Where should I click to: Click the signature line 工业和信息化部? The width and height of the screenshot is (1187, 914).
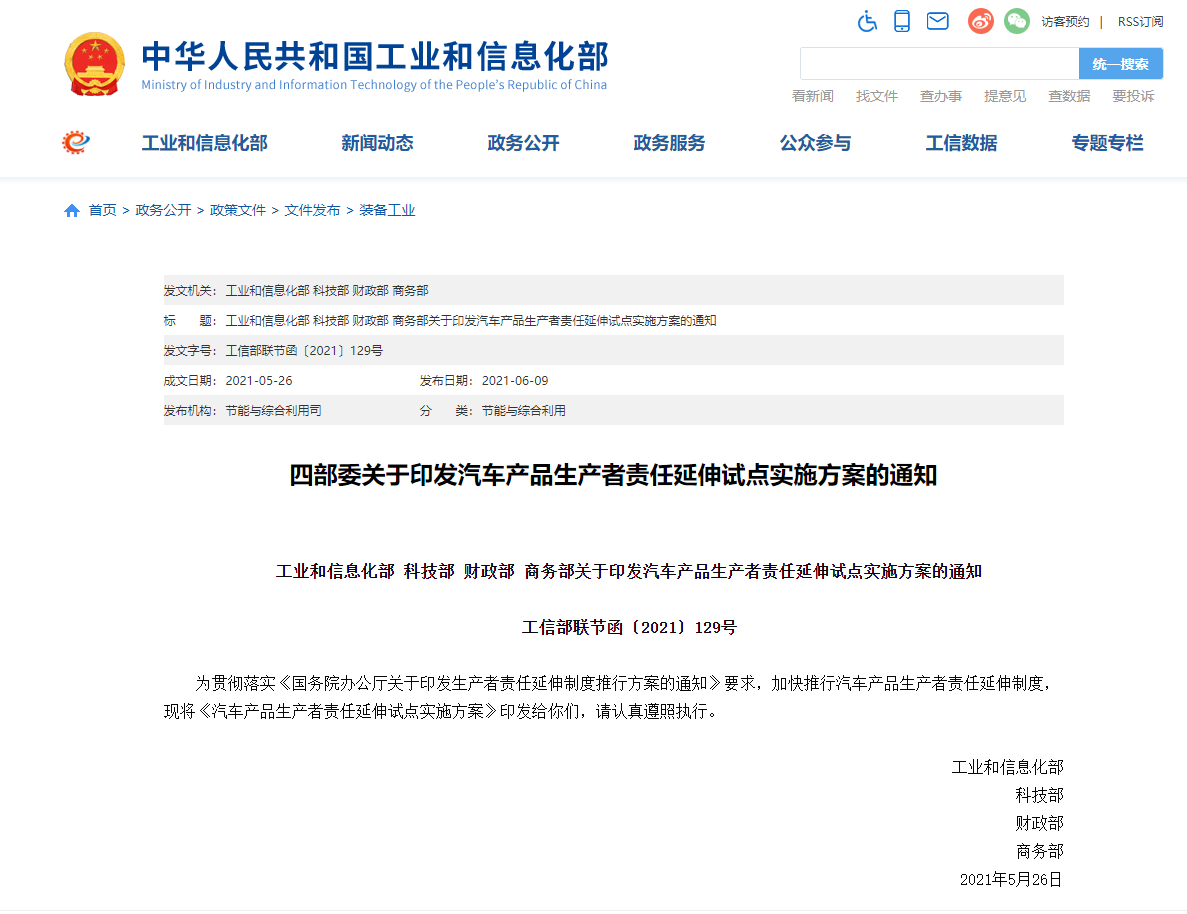click(1007, 767)
